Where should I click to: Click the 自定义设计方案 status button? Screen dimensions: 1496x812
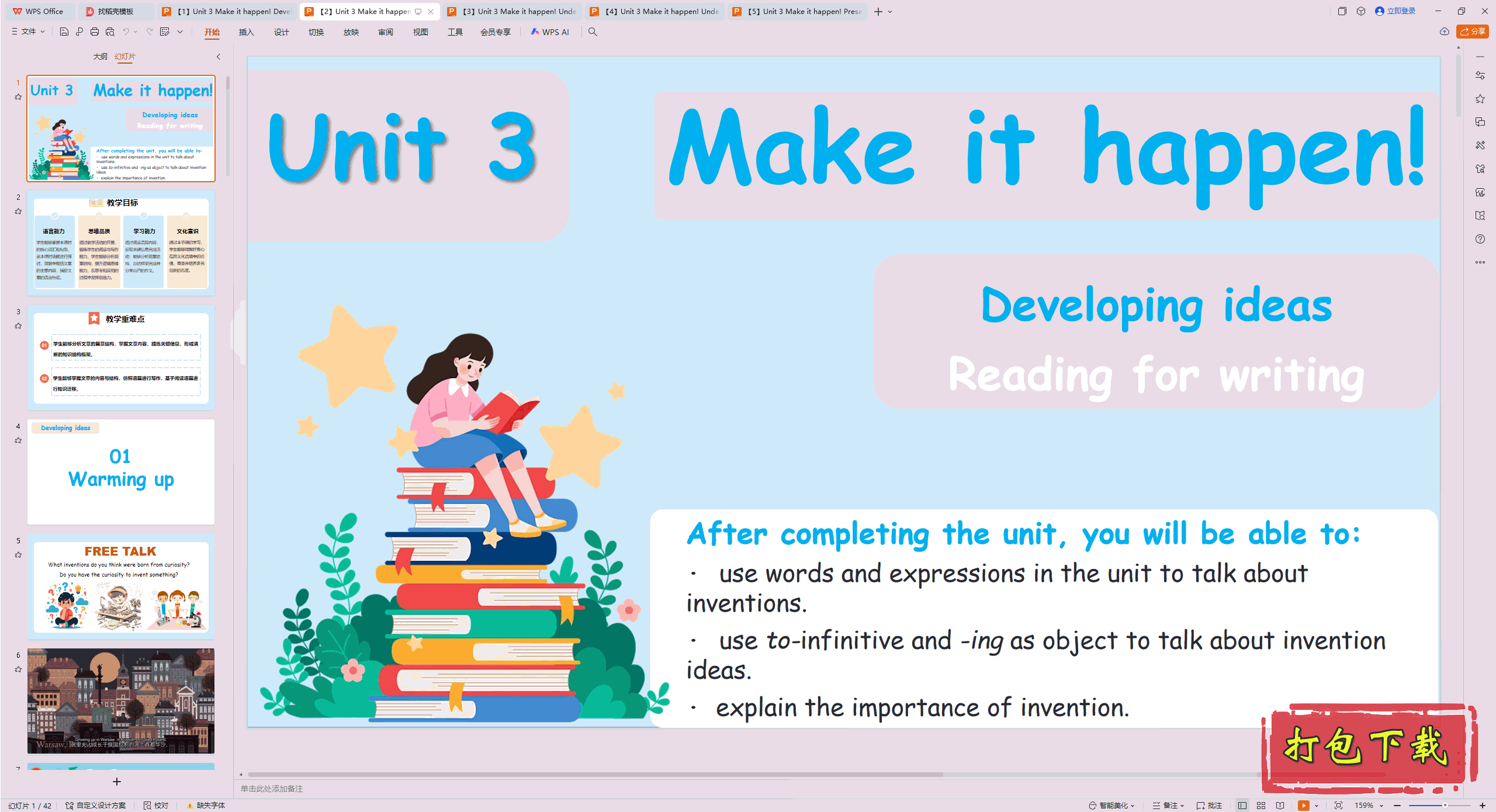(x=96, y=805)
